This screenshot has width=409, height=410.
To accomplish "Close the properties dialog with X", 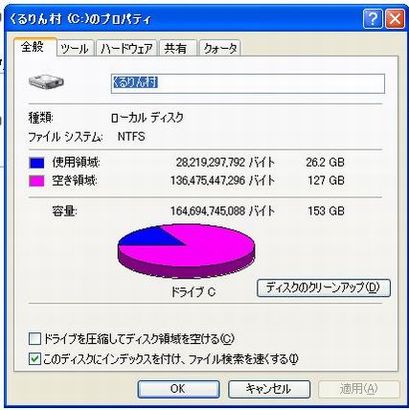I will click(395, 19).
